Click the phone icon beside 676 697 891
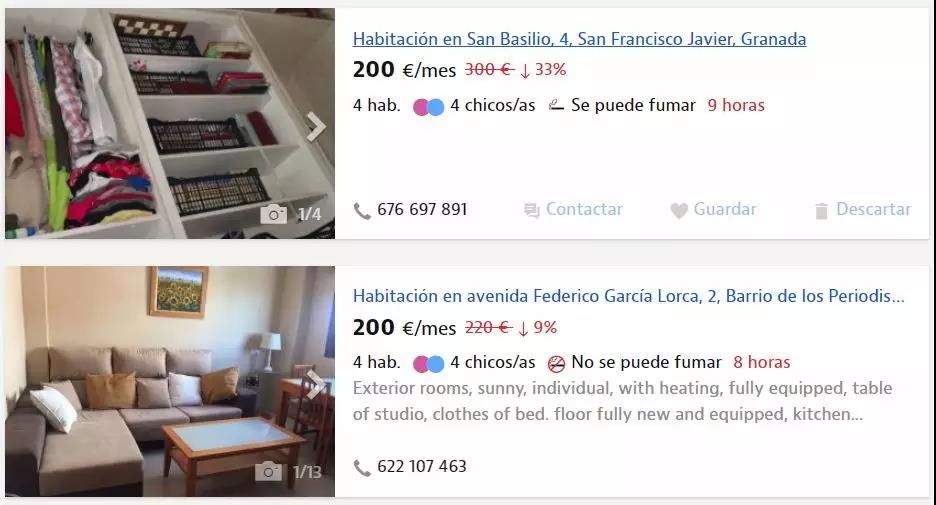This screenshot has width=936, height=505. coord(362,211)
